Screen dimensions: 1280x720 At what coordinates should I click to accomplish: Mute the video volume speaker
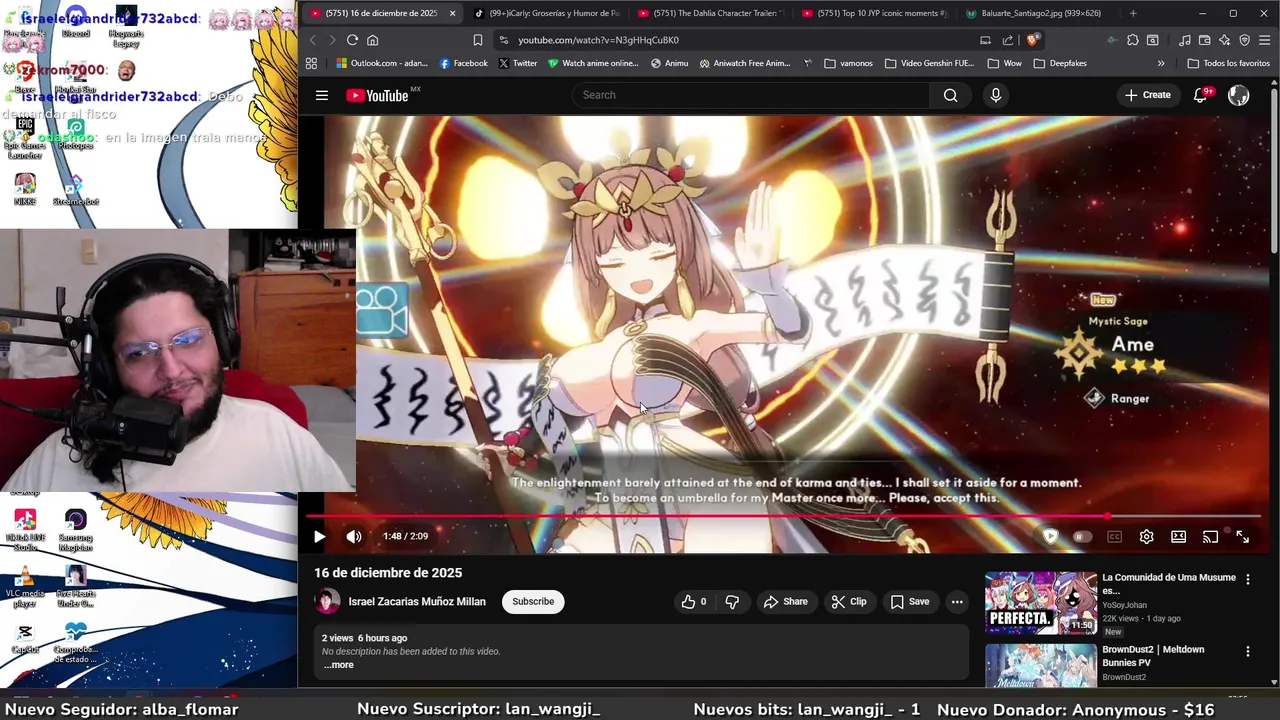point(354,537)
